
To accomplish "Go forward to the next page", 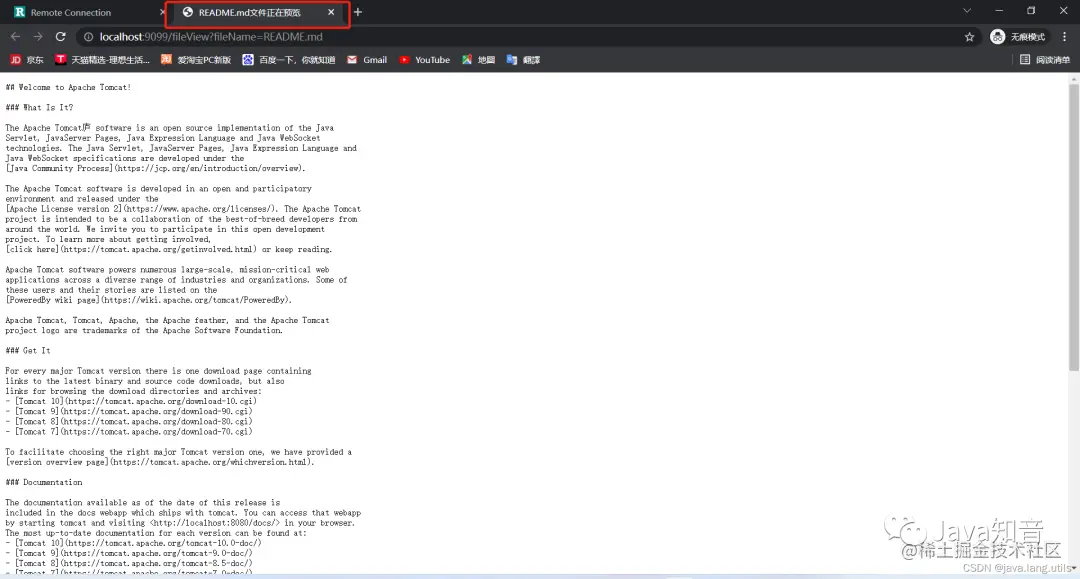I will pos(38,36).
